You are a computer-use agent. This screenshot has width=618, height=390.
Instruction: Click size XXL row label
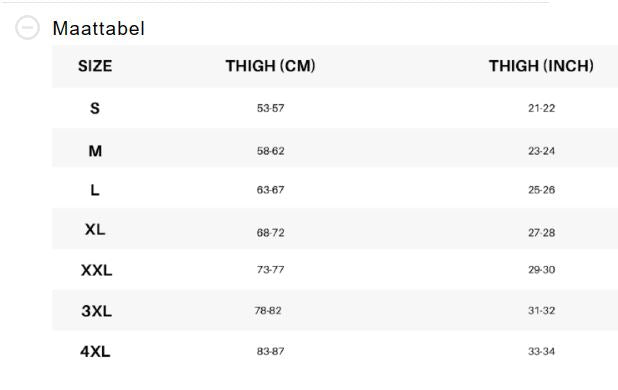[97, 270]
